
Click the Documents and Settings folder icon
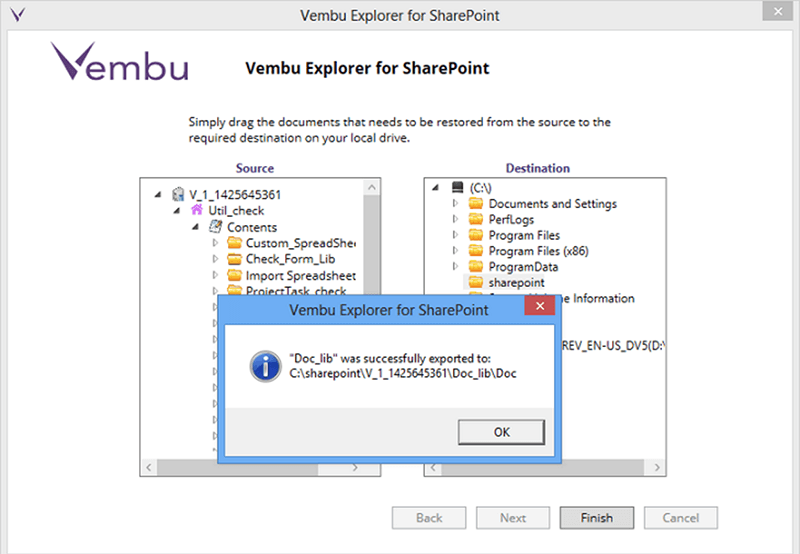tap(476, 204)
